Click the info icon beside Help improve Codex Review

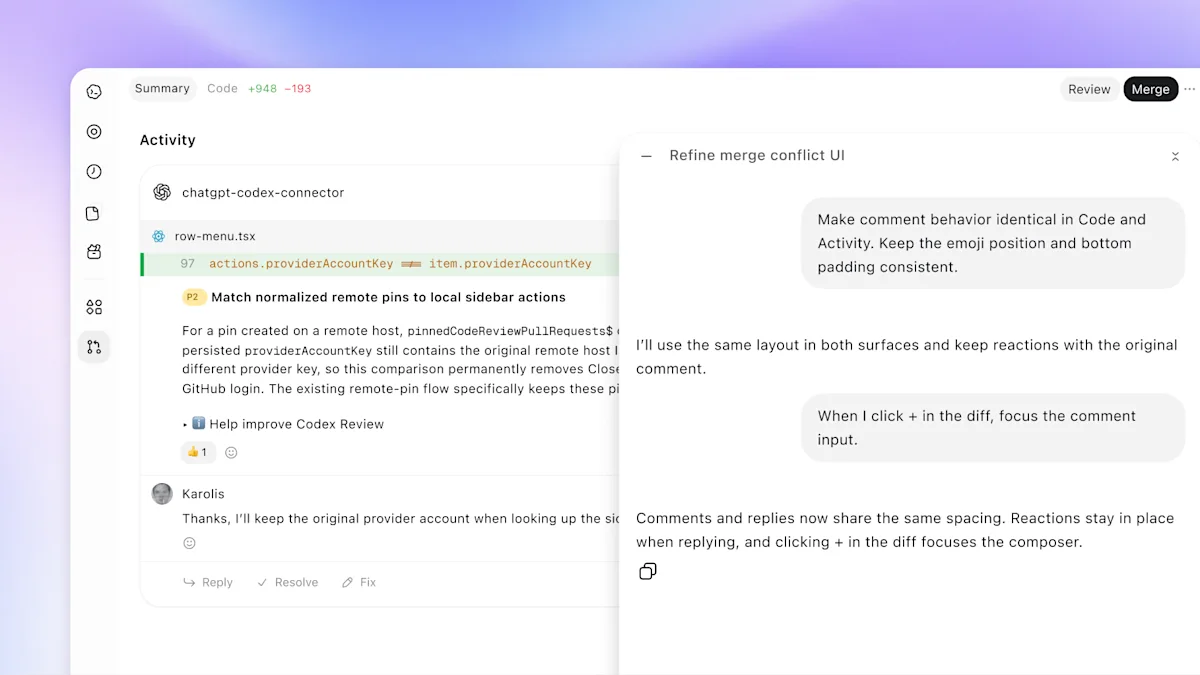[198, 424]
